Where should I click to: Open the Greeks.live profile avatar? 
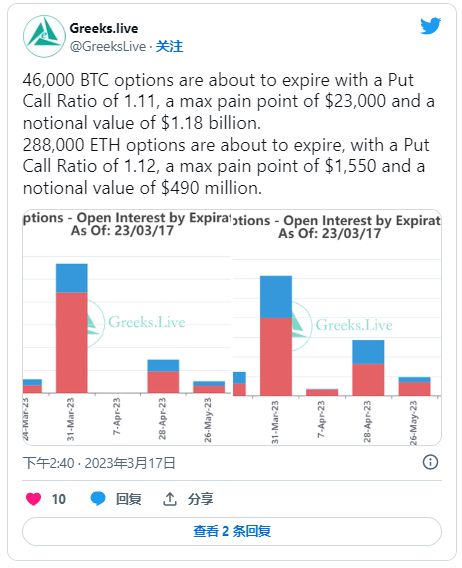click(x=44, y=36)
